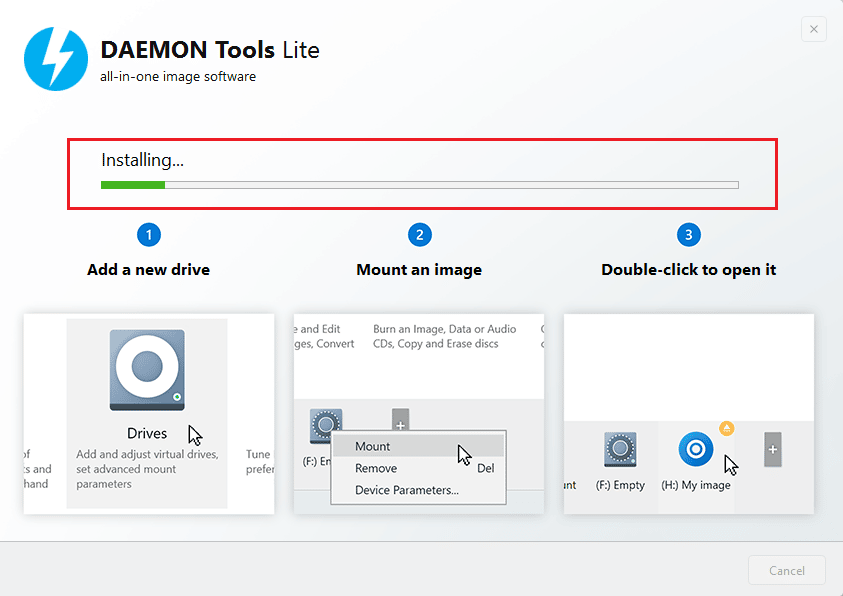Click the eject badge on My image drive
Image resolution: width=843 pixels, height=596 pixels.
click(x=726, y=427)
